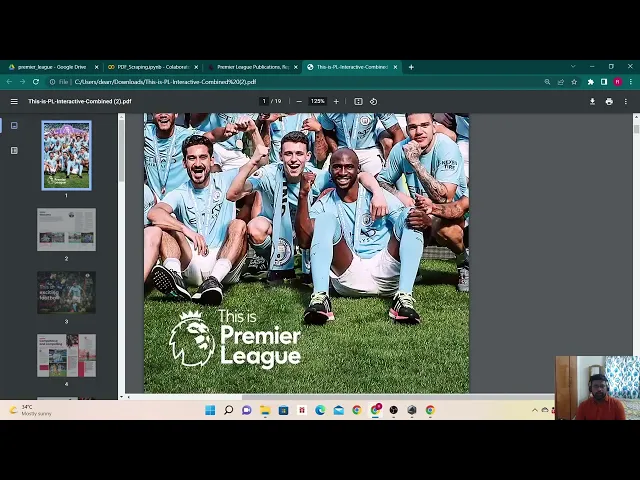Rotate the PDF counterclockwise
This screenshot has height=480, width=640.
click(373, 102)
